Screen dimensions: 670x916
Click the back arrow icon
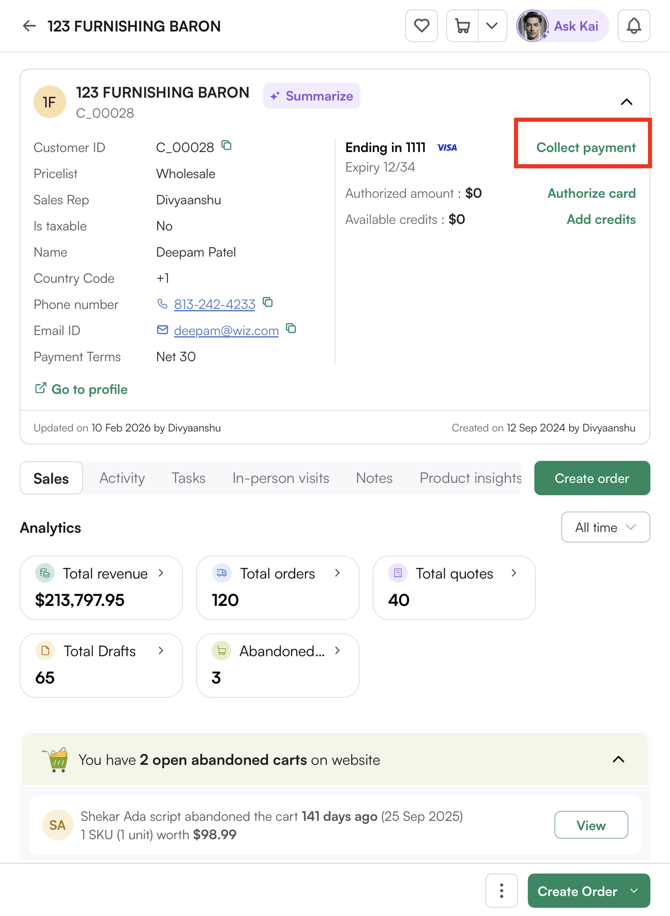tap(29, 26)
